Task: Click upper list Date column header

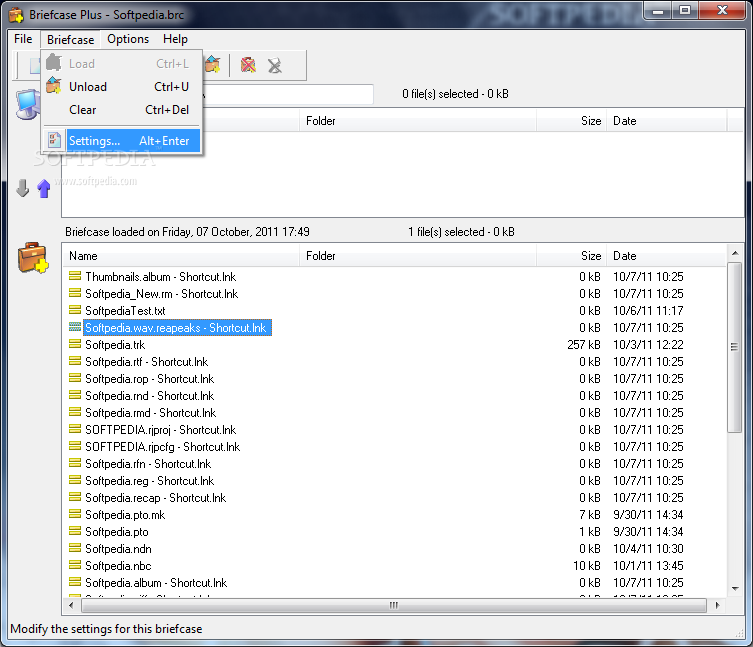Action: click(x=667, y=121)
